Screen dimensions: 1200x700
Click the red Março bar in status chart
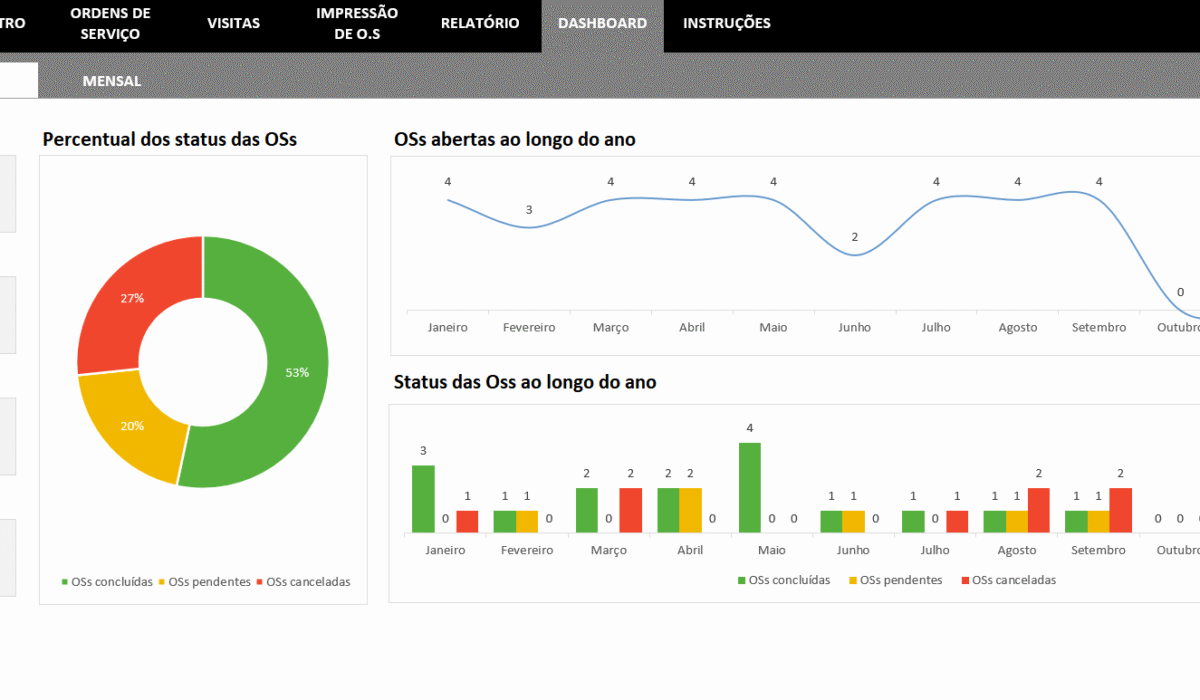630,510
